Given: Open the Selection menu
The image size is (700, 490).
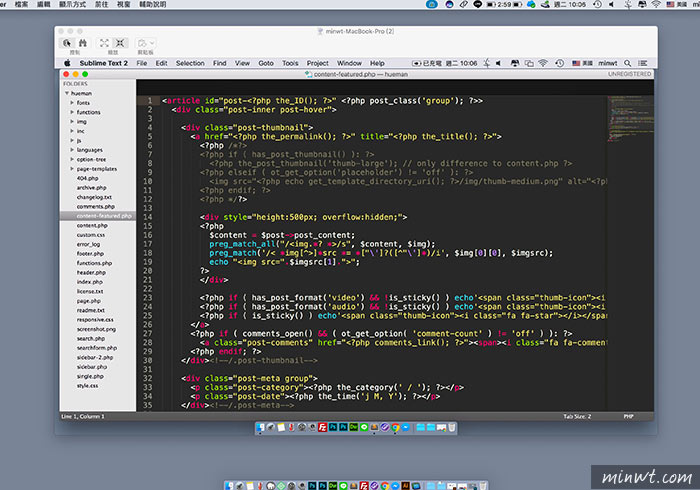Looking at the screenshot, I should tap(190, 63).
